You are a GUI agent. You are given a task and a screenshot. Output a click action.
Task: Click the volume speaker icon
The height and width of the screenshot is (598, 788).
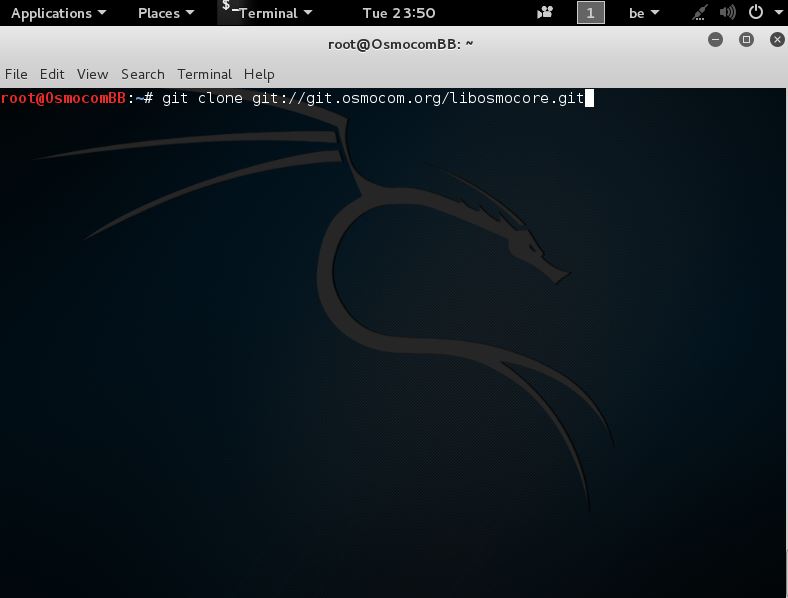pos(727,13)
